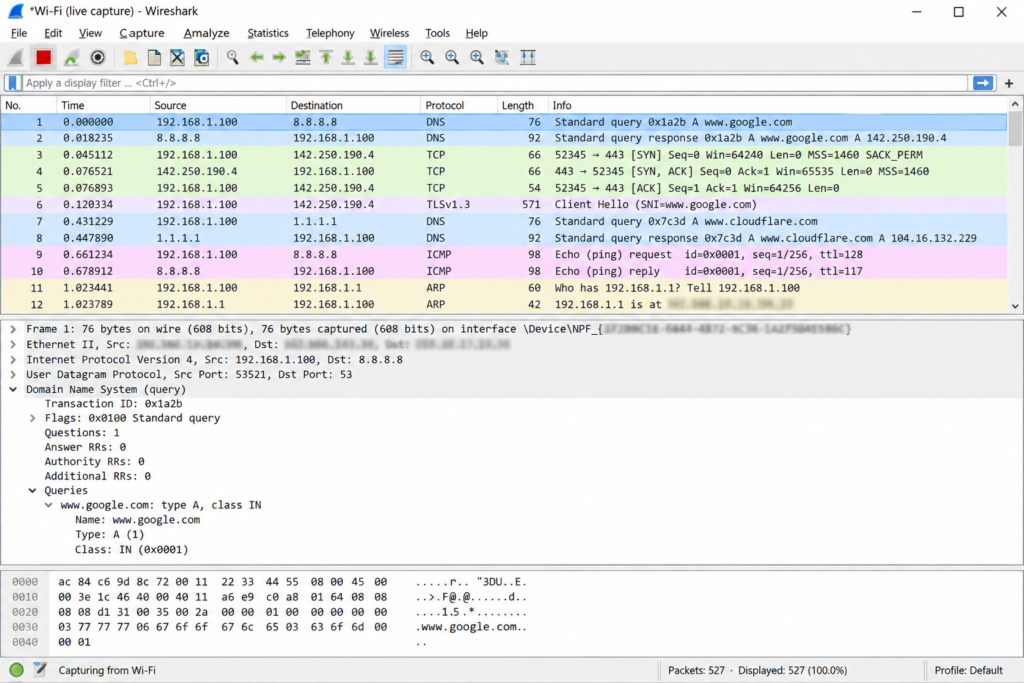Select the Name: www.google.com field
This screenshot has width=1024, height=683.
(137, 520)
